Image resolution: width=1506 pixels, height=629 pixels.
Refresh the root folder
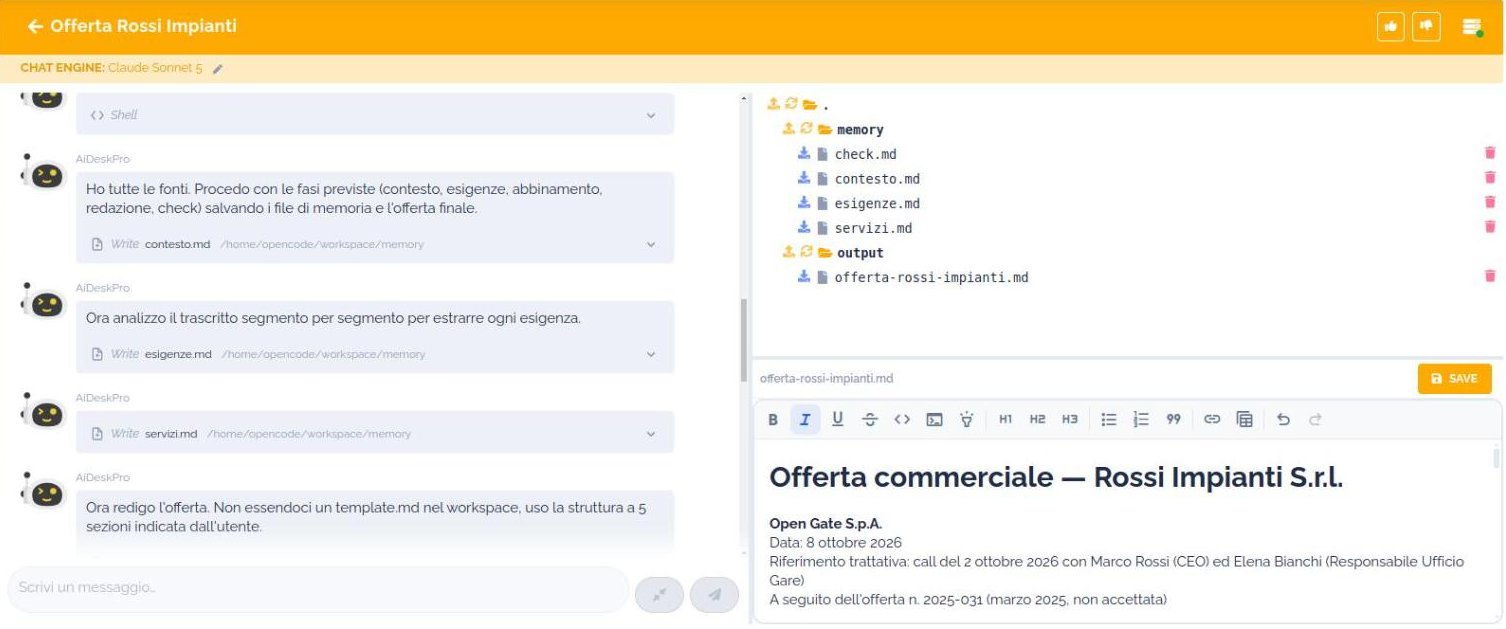[x=791, y=104]
